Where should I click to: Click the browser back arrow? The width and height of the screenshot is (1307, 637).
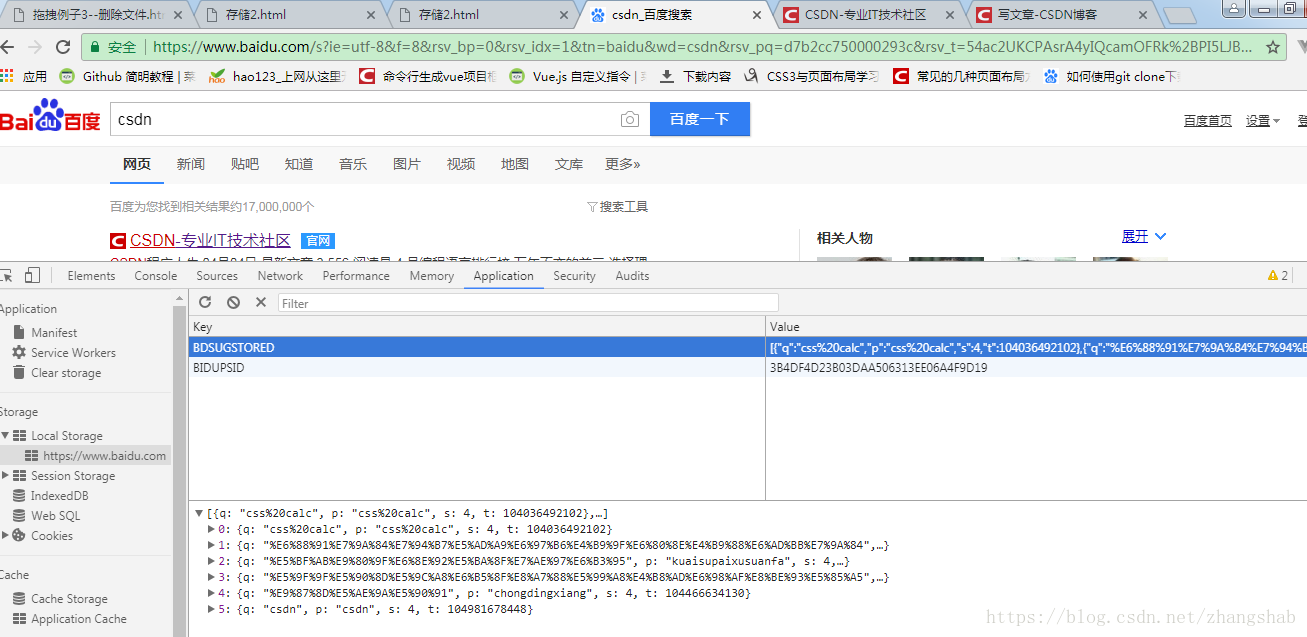tap(6, 47)
